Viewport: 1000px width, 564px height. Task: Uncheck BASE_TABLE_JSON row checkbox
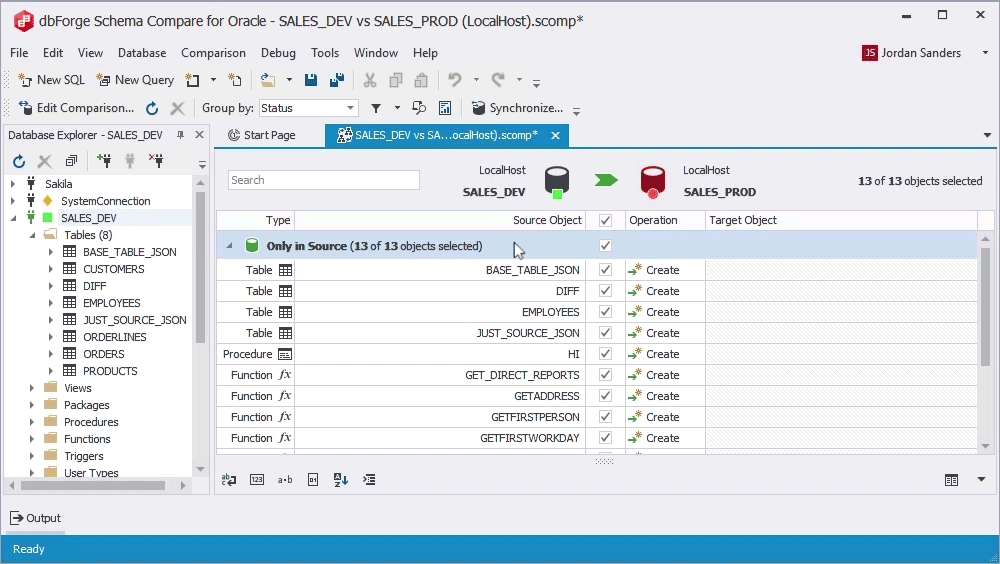(605, 270)
